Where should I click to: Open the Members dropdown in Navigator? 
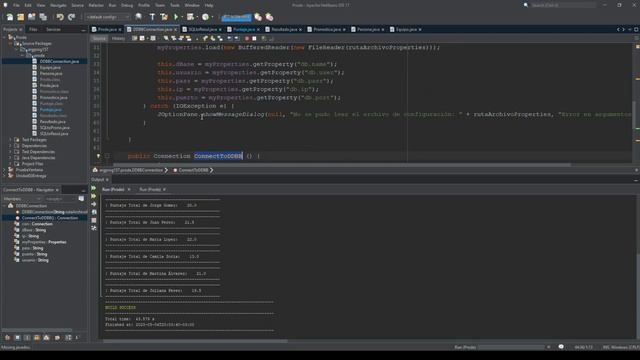tap(21, 199)
